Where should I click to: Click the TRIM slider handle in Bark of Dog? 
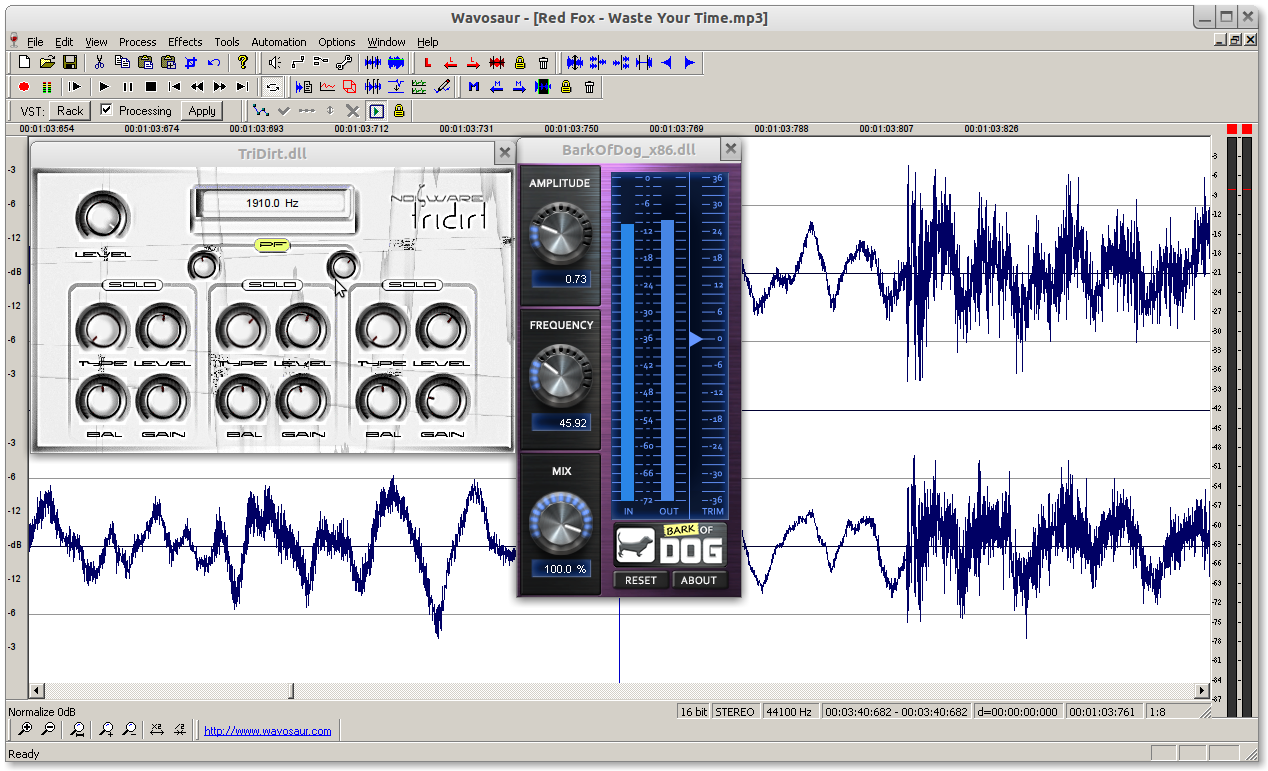pos(696,340)
